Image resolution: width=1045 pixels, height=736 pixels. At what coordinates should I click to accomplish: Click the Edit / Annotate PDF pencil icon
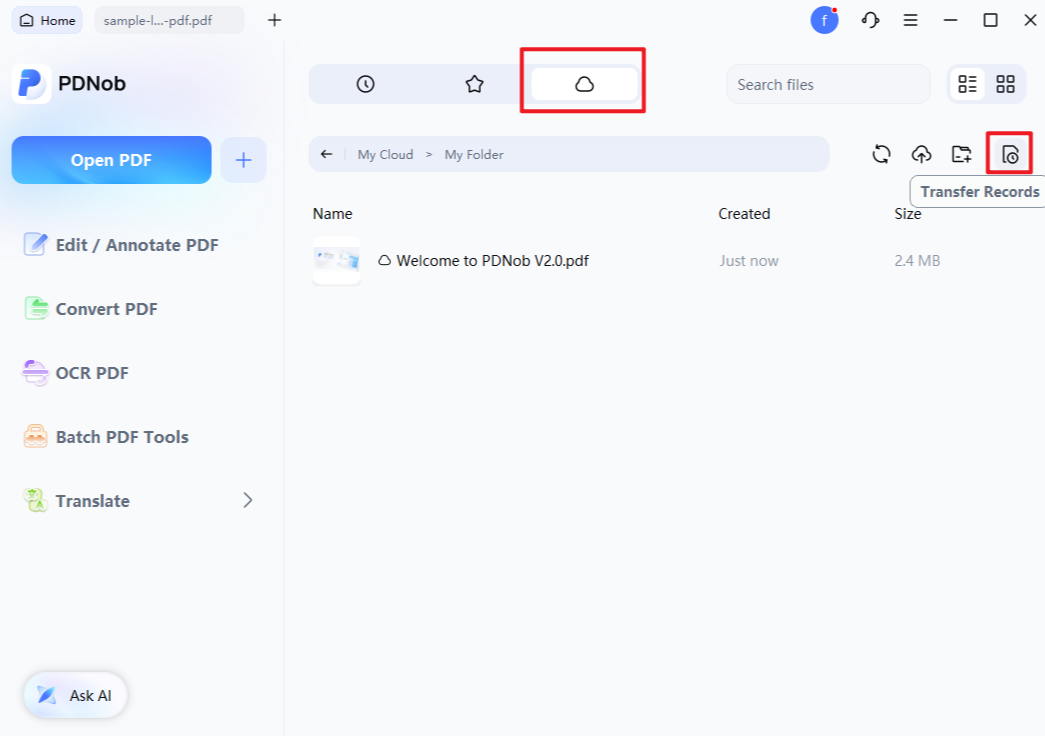[35, 245]
